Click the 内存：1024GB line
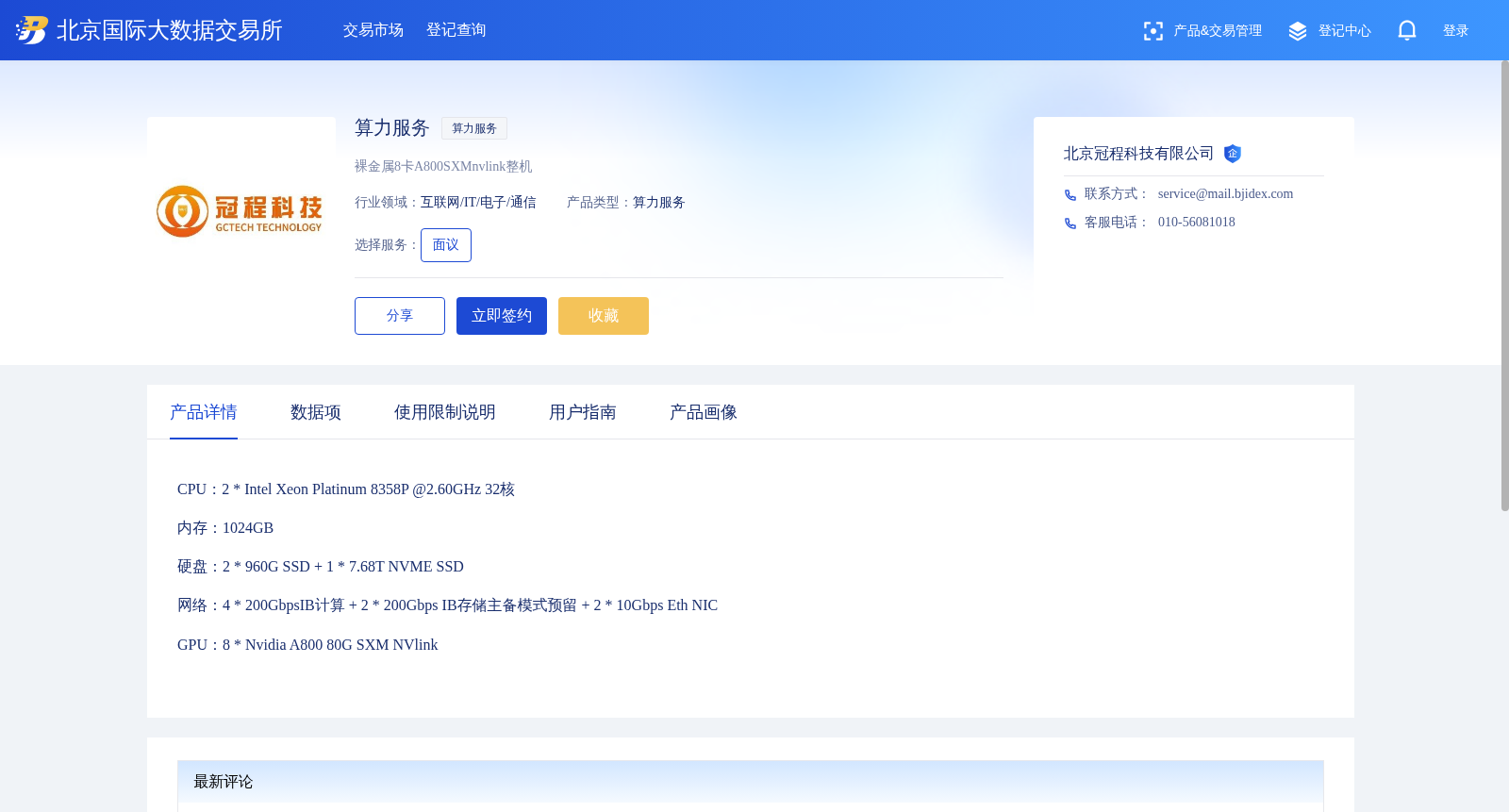This screenshot has height=812, width=1509. (225, 528)
